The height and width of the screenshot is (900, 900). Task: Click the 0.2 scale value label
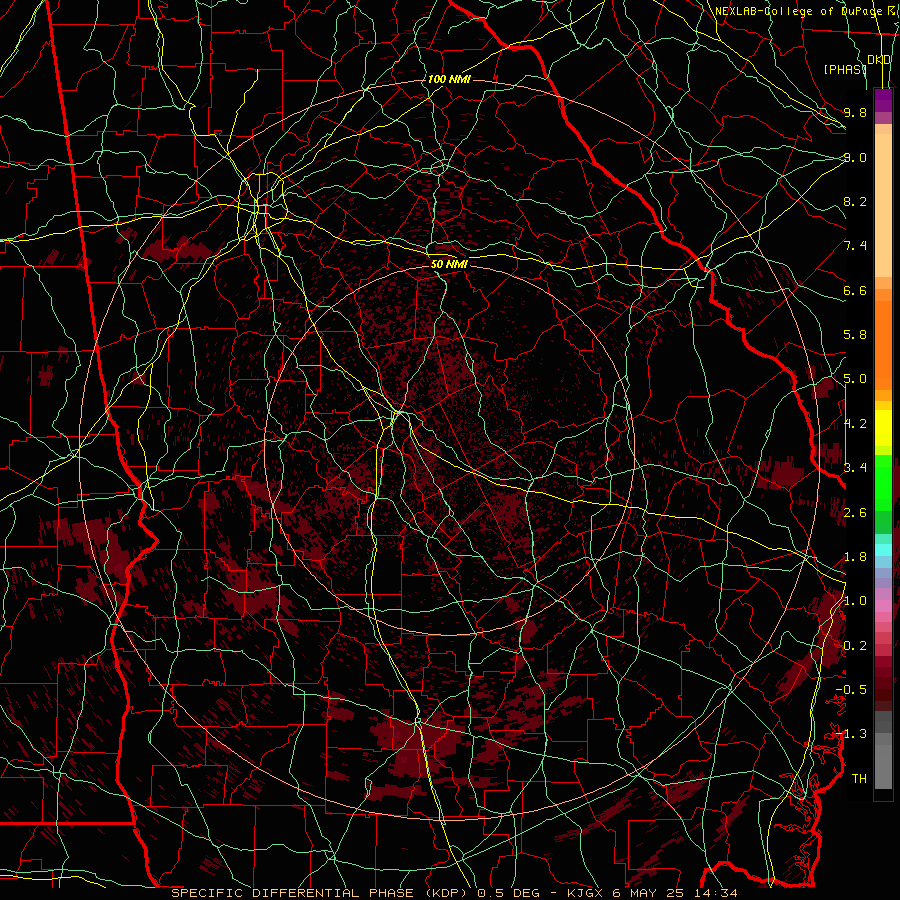(855, 646)
